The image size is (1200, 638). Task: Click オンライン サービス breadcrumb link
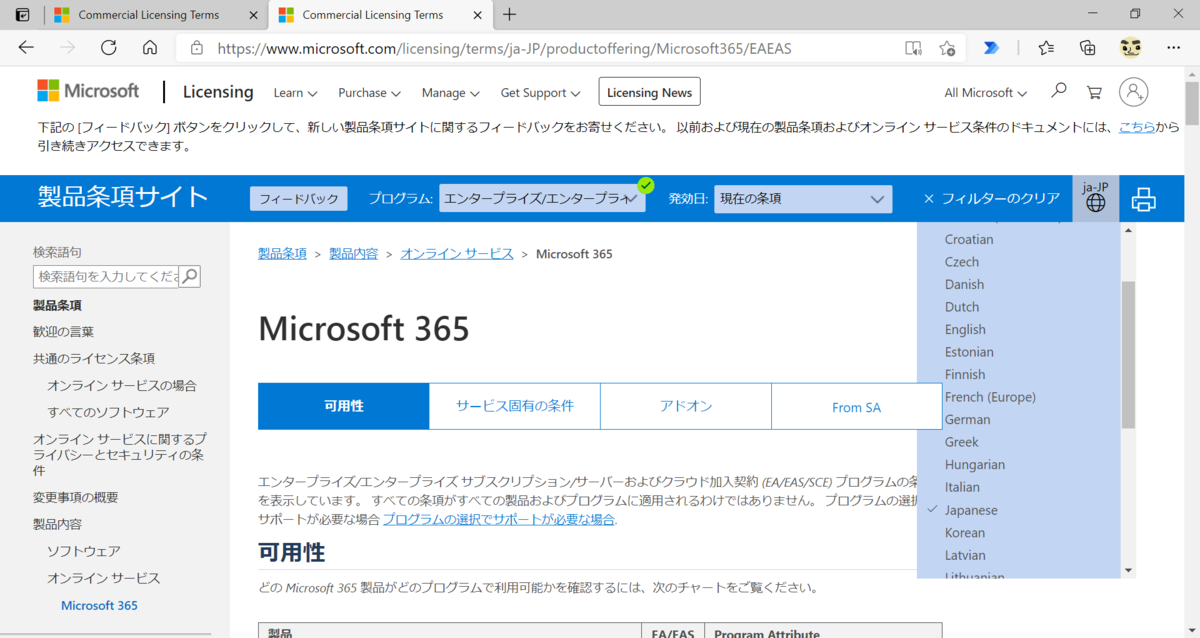click(457, 254)
